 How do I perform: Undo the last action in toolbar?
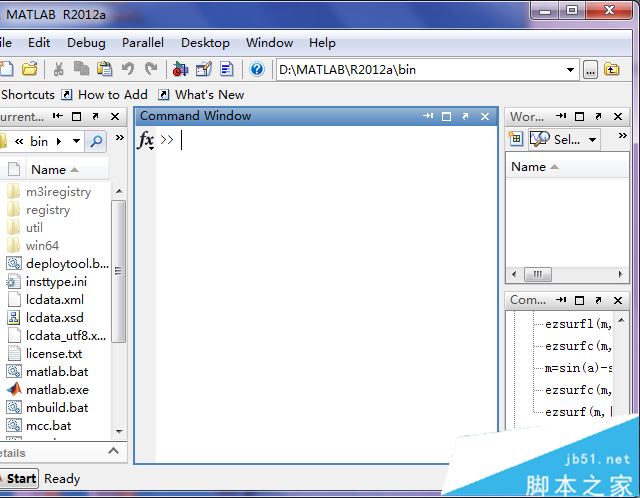click(x=128, y=69)
